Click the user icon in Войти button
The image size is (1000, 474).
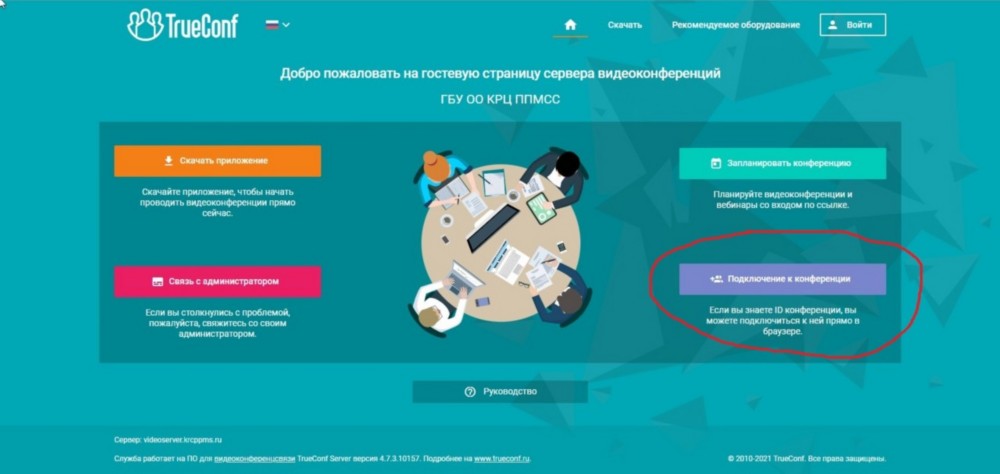pos(832,25)
